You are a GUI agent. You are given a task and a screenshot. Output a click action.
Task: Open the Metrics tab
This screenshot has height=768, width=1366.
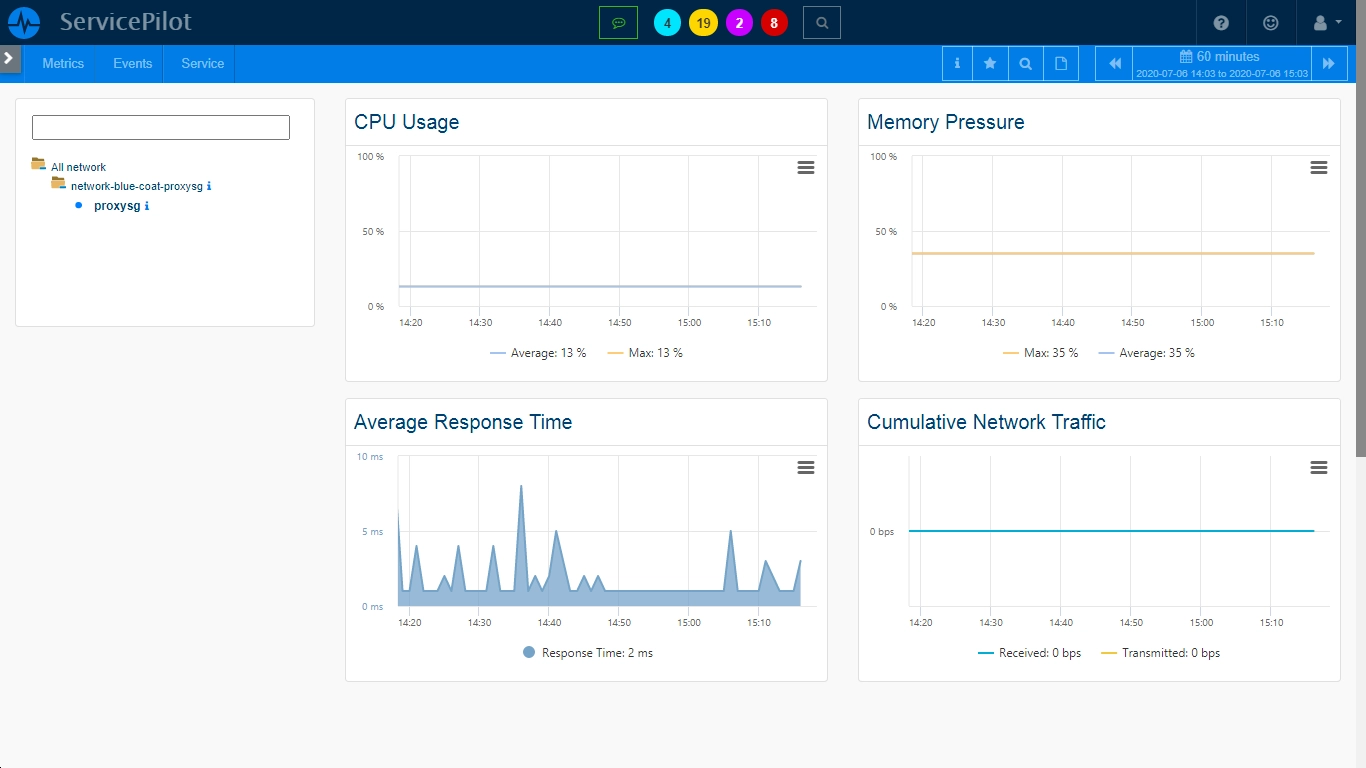click(x=63, y=63)
